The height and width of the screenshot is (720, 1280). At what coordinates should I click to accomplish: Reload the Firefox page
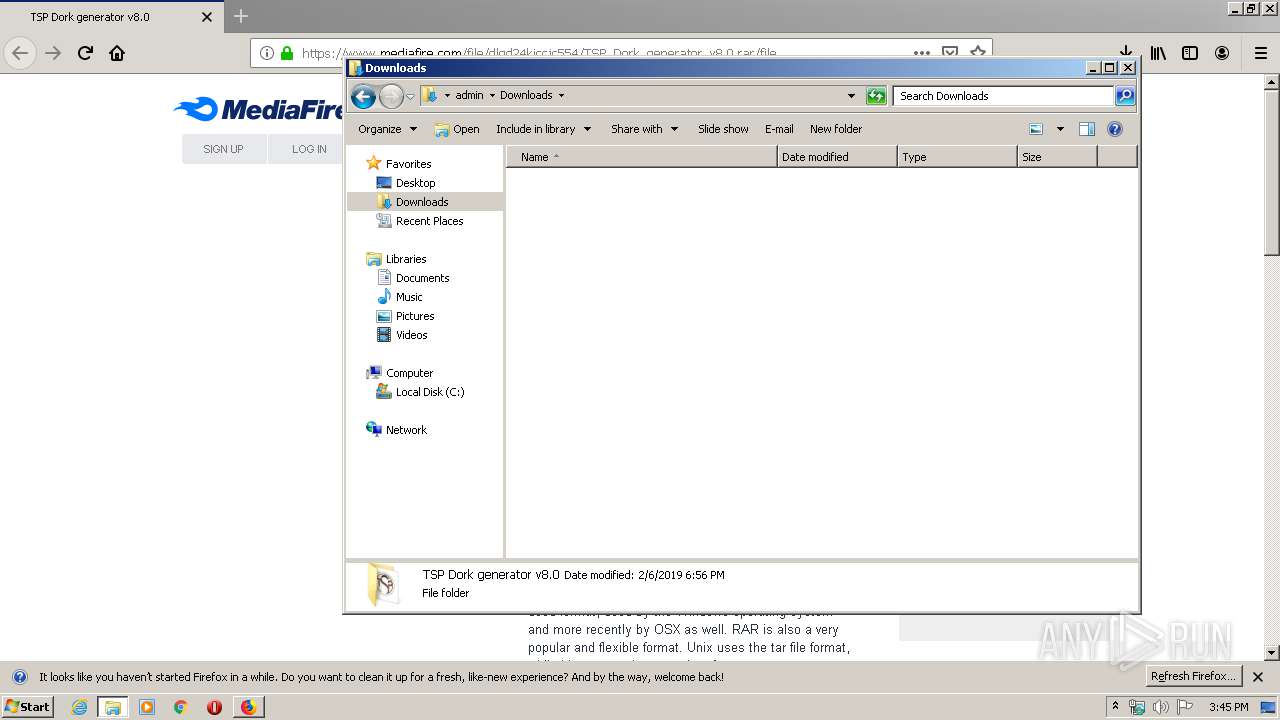tap(85, 53)
